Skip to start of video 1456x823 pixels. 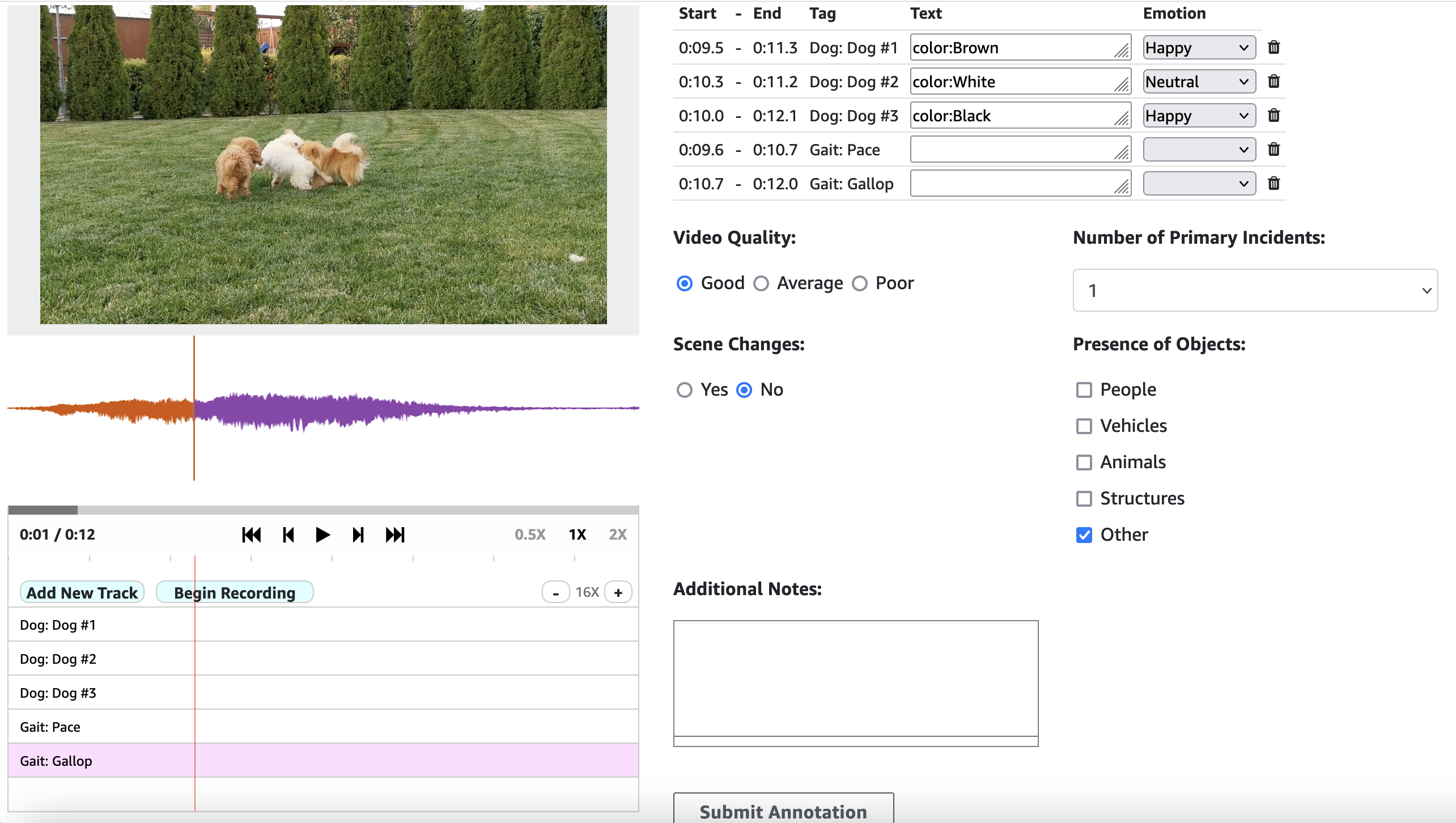point(251,534)
